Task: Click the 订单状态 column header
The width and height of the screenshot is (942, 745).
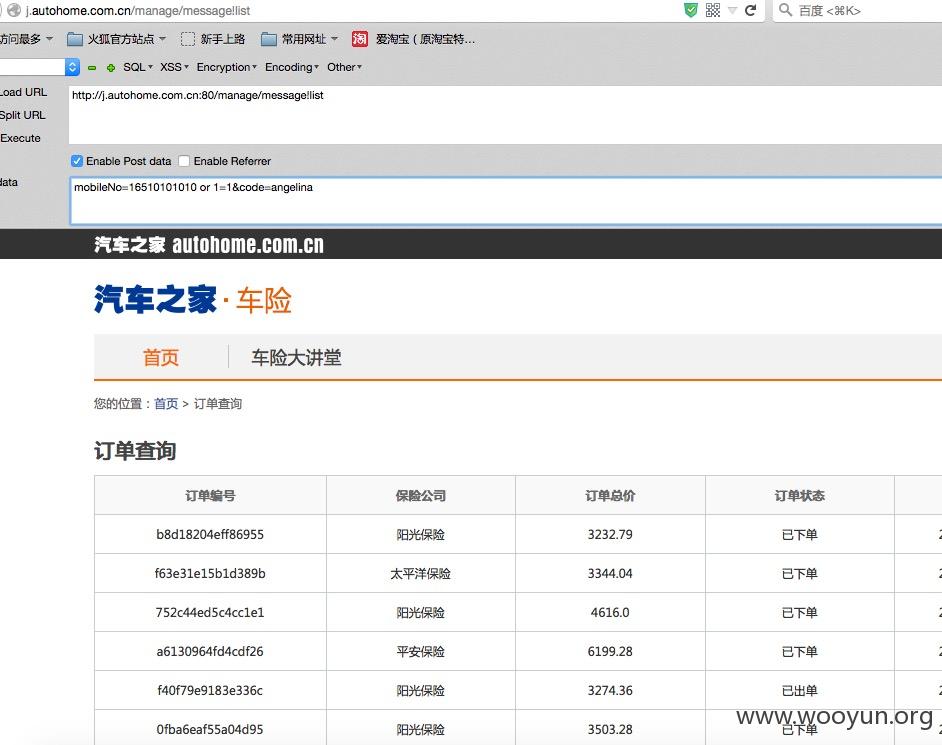Action: pyautogui.click(x=800, y=496)
